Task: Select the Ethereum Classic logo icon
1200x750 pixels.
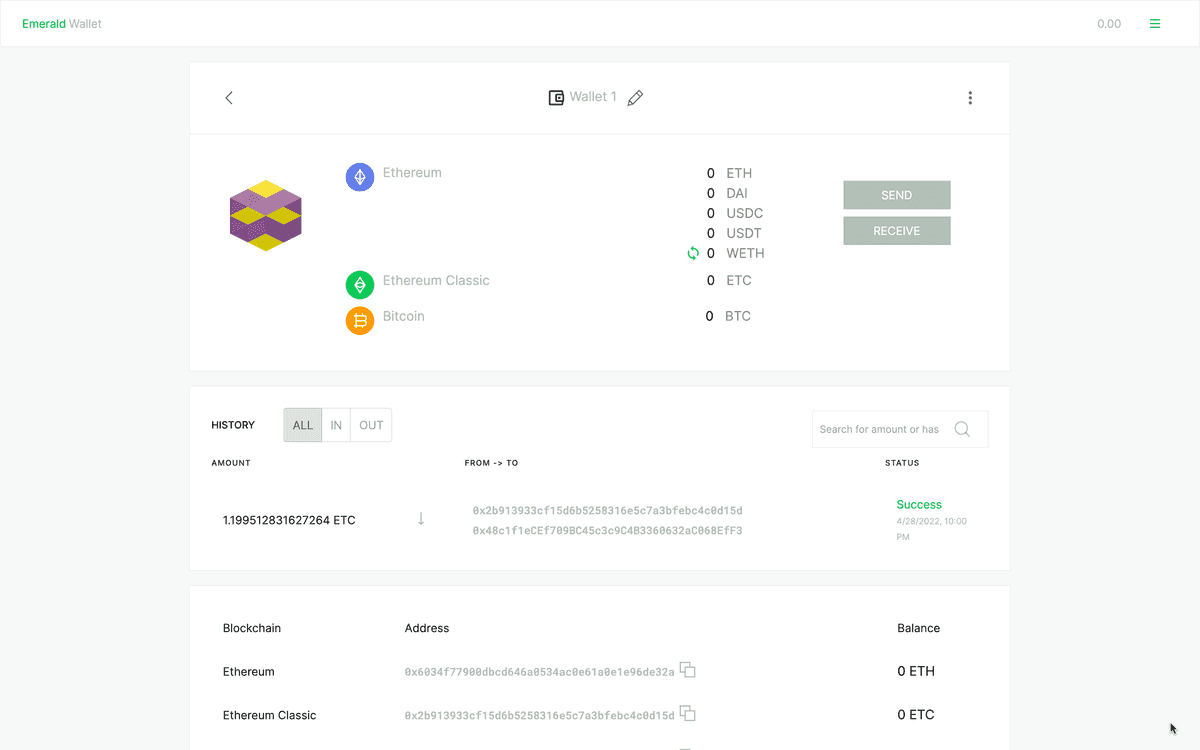Action: 359,285
